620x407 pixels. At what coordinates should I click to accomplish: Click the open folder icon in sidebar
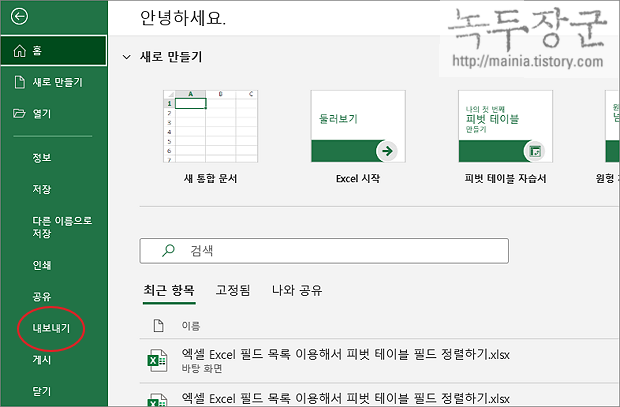click(x=19, y=114)
